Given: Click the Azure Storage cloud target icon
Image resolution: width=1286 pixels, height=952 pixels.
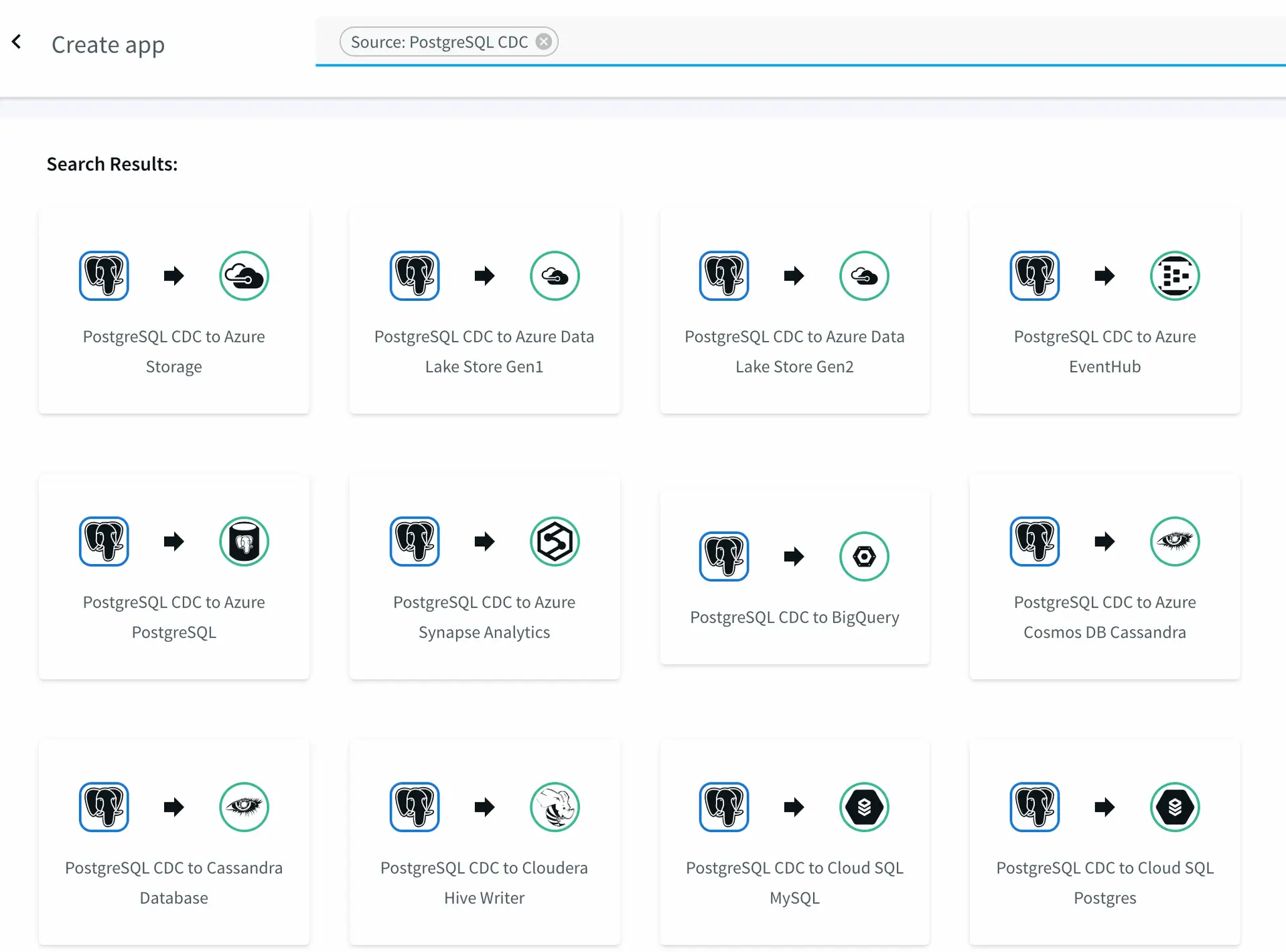Looking at the screenshot, I should point(244,275).
